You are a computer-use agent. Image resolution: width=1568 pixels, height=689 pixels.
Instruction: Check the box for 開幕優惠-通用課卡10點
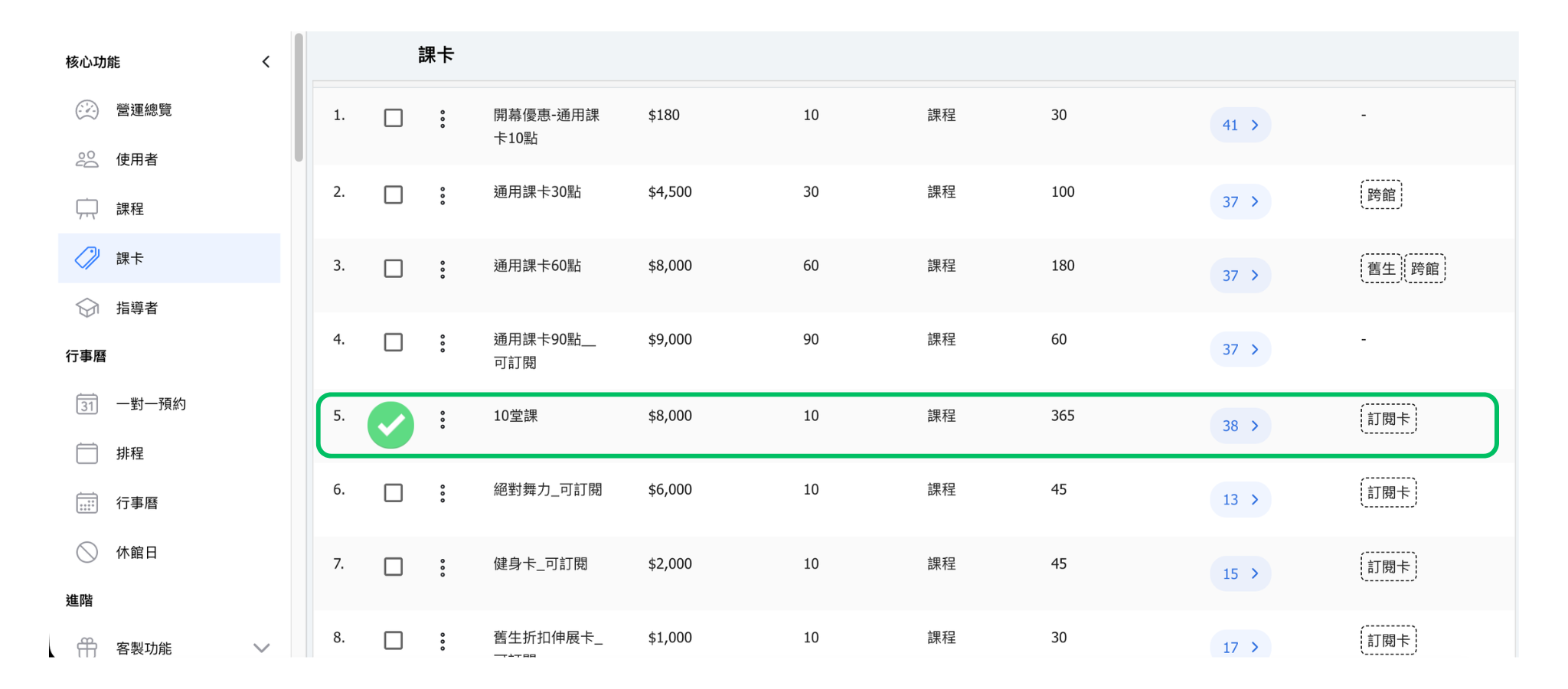coord(394,118)
